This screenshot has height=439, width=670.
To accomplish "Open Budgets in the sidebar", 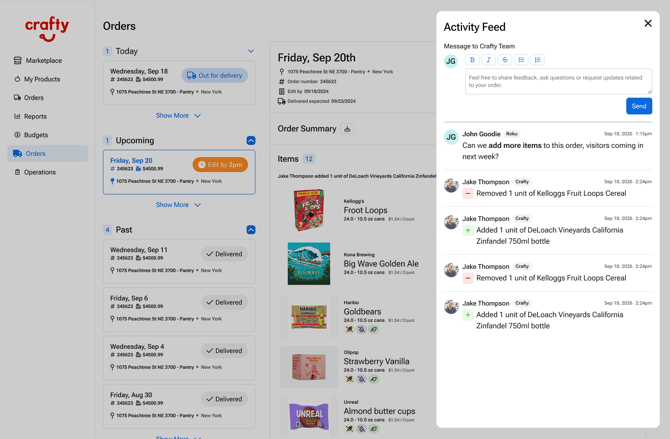I will pyautogui.click(x=31, y=135).
